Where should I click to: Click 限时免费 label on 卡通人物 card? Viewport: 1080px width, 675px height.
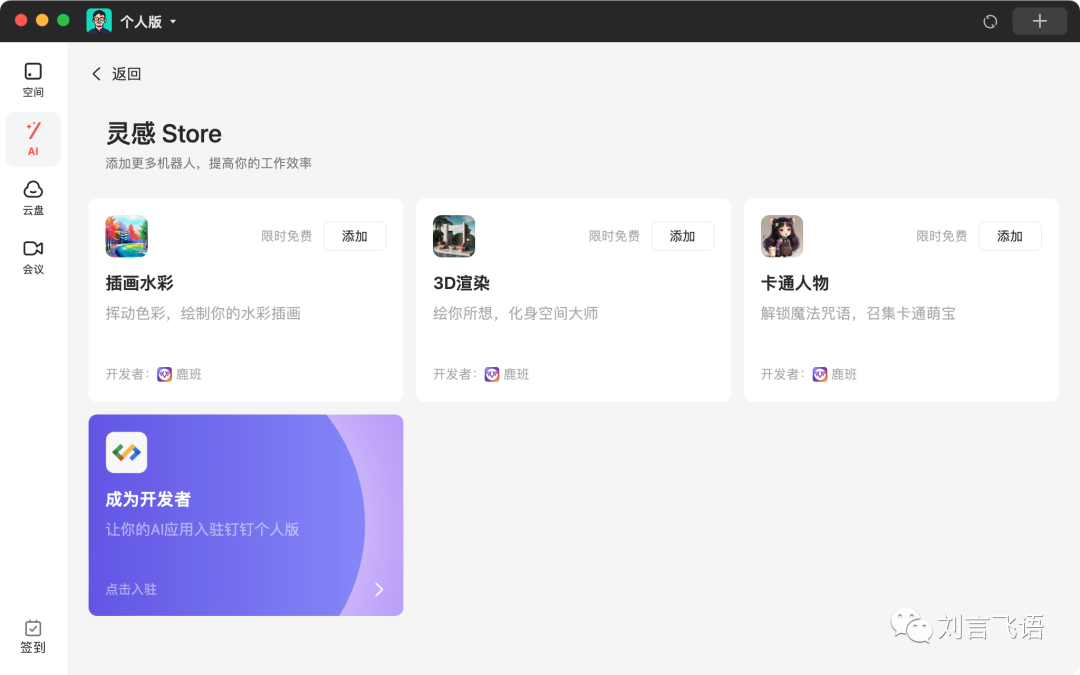pyautogui.click(x=942, y=236)
